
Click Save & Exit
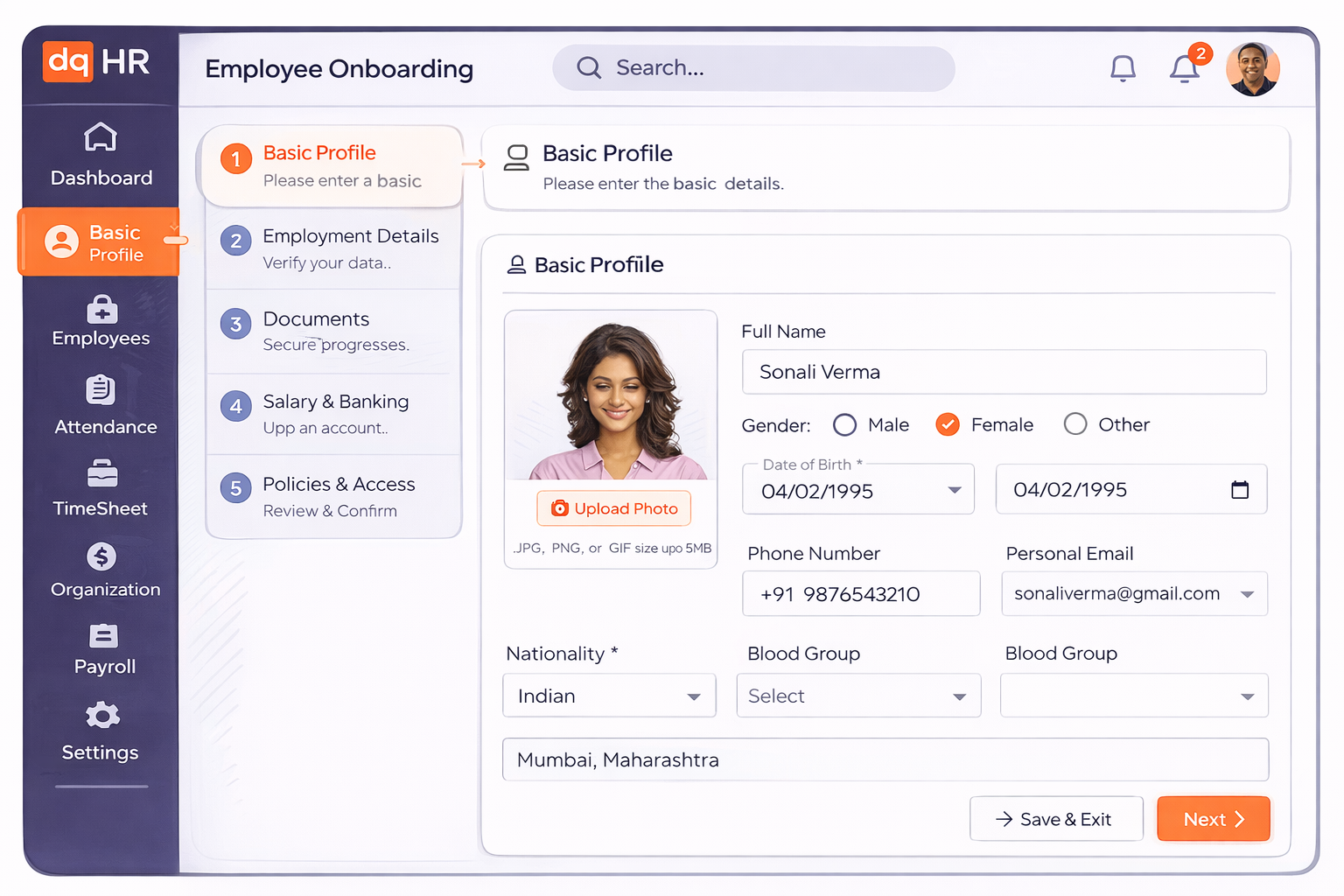pyautogui.click(x=1056, y=819)
